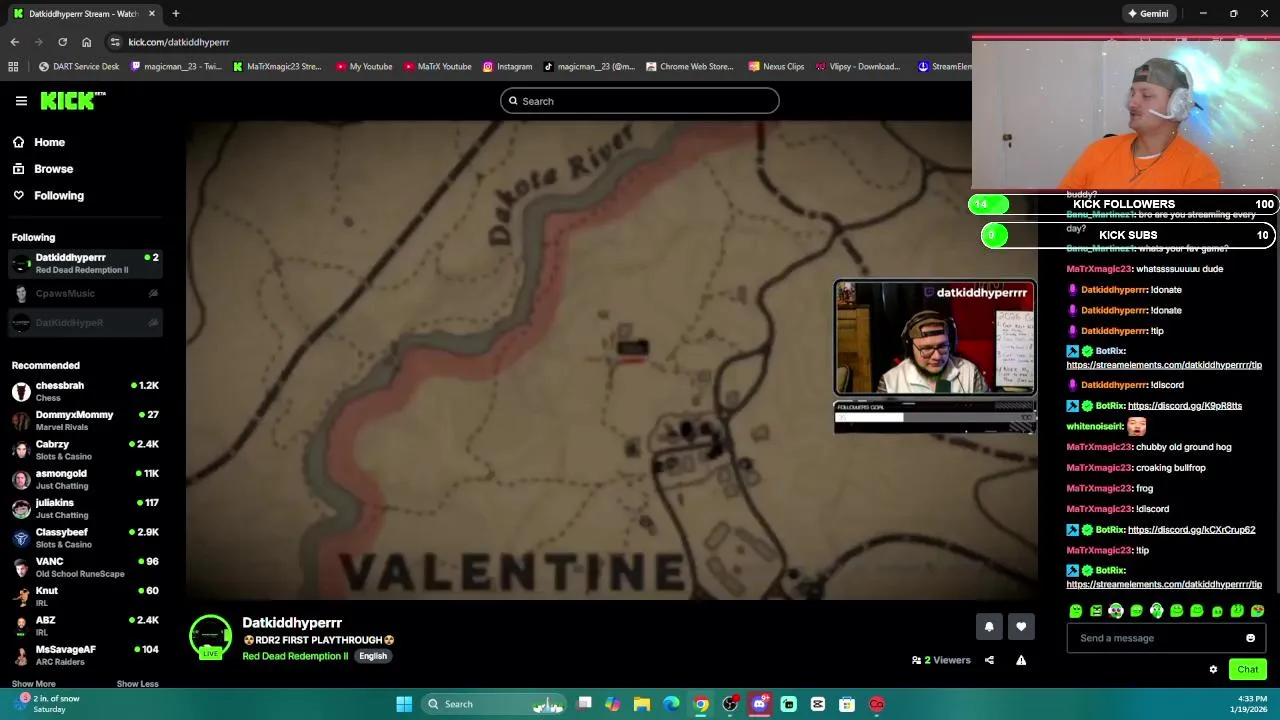The width and height of the screenshot is (1280, 720).
Task: Open the discord.gg/K9pR8tts link
Action: tap(1185, 406)
